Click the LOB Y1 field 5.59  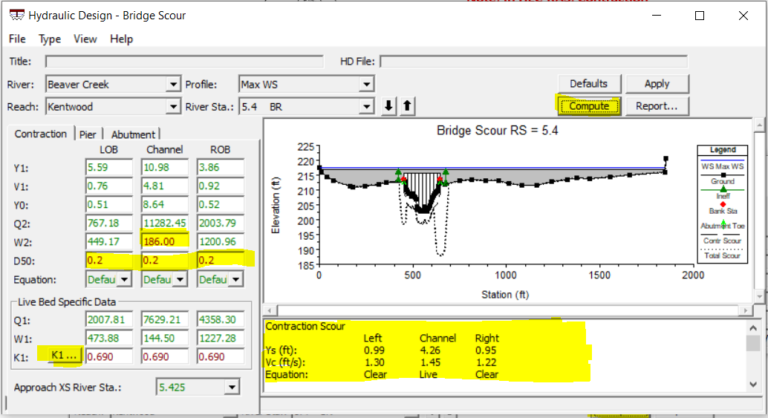109,168
